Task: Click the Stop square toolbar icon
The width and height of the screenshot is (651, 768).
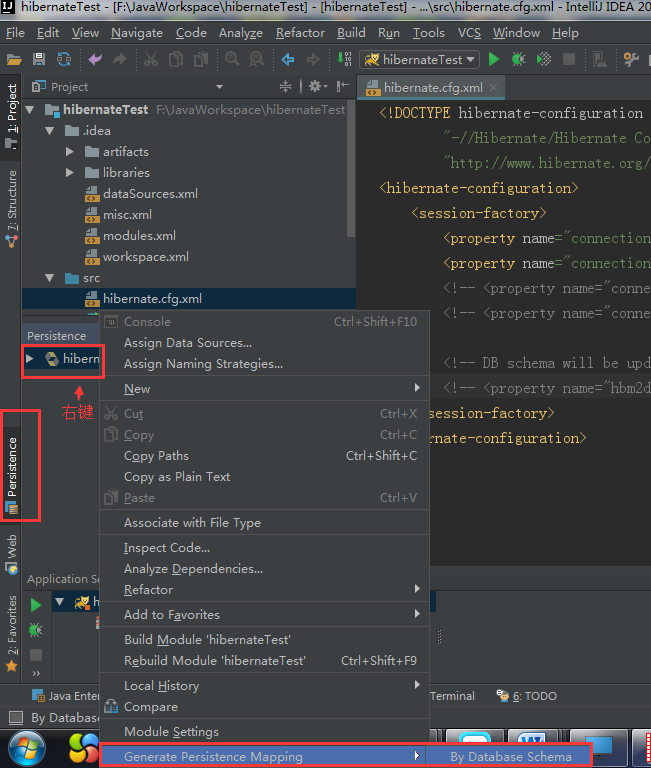Action: click(569, 59)
